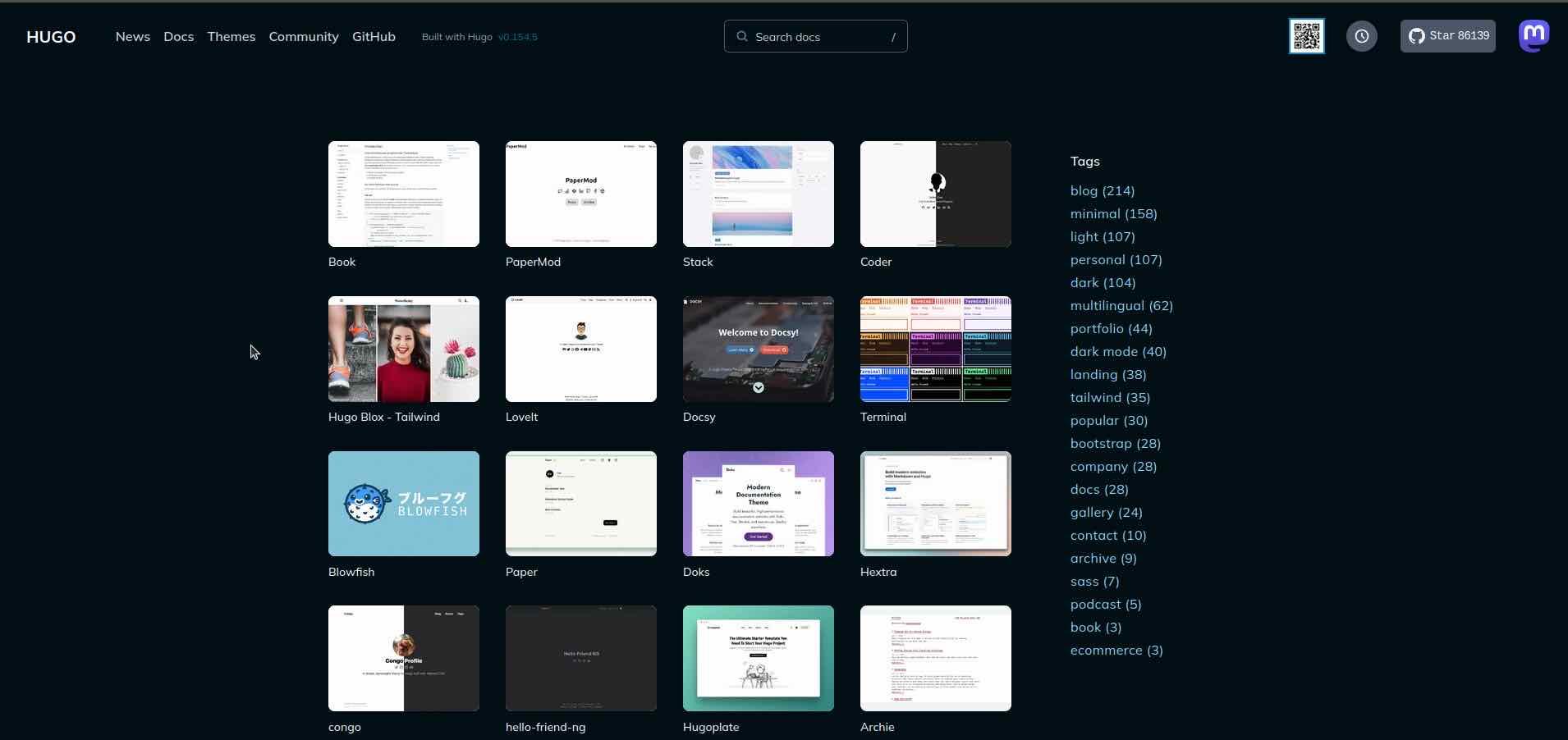Filter themes by podcast (5) tag
This screenshot has width=1568, height=740.
(x=1106, y=604)
